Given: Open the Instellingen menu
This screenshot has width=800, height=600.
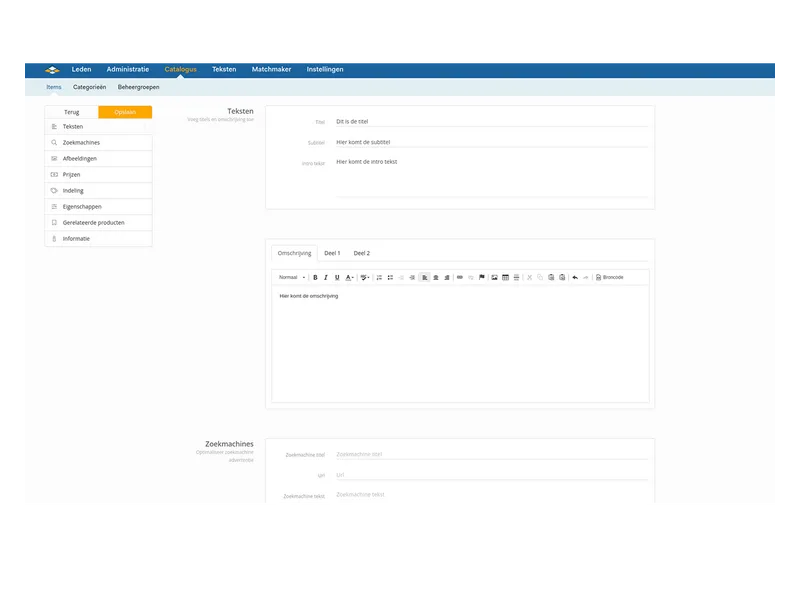Looking at the screenshot, I should click(325, 69).
